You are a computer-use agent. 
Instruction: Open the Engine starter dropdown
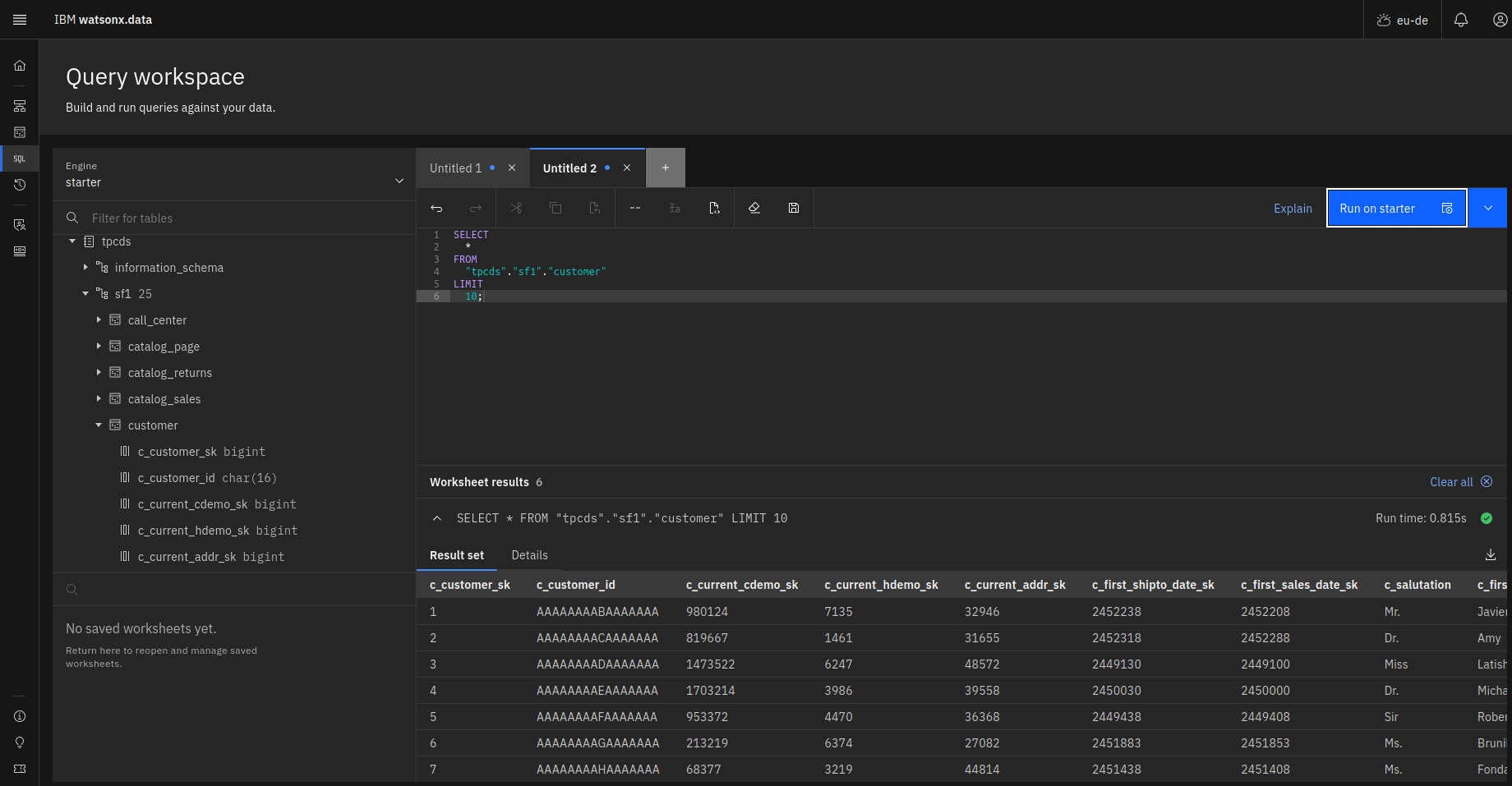(234, 174)
